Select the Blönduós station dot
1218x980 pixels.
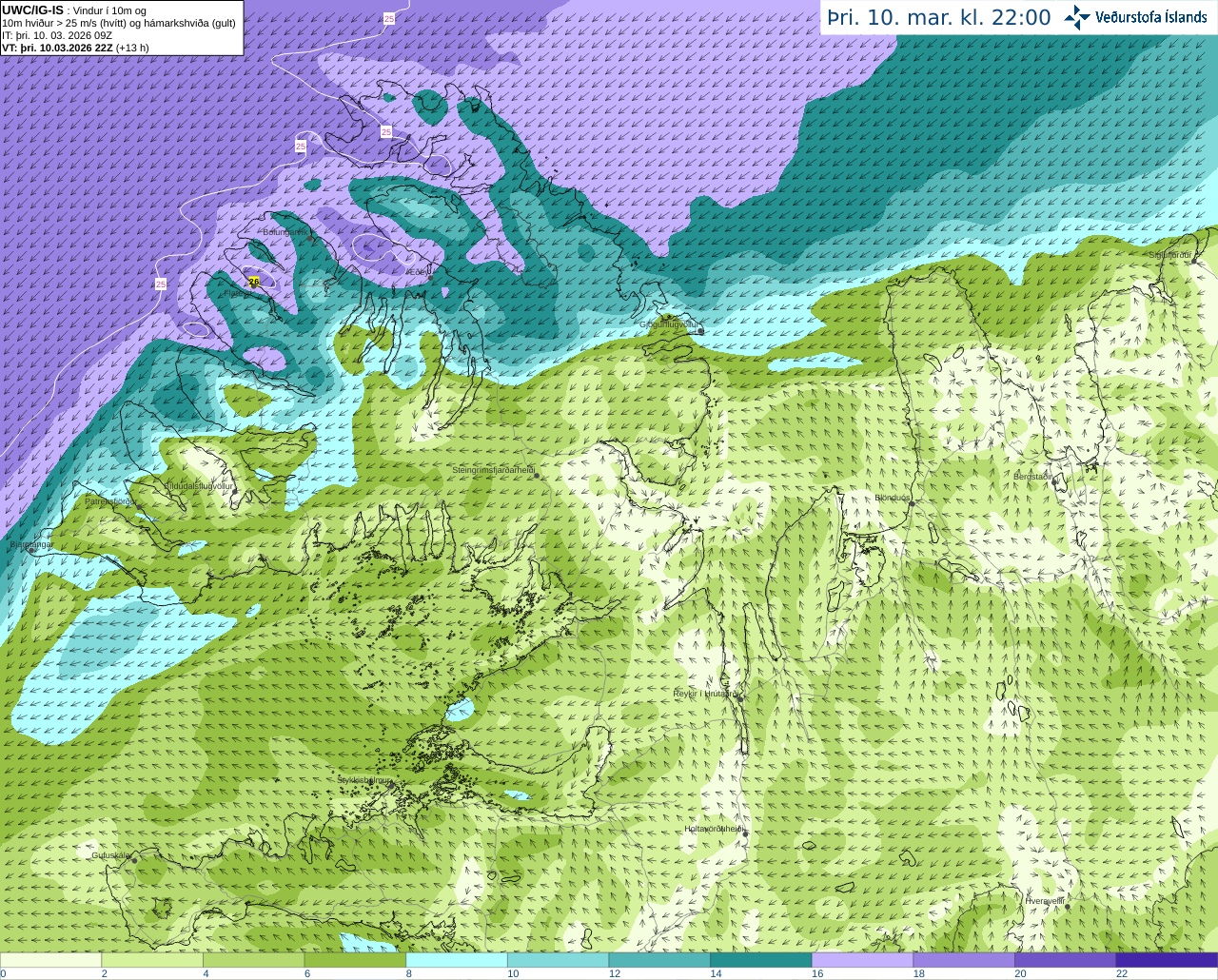[911, 503]
